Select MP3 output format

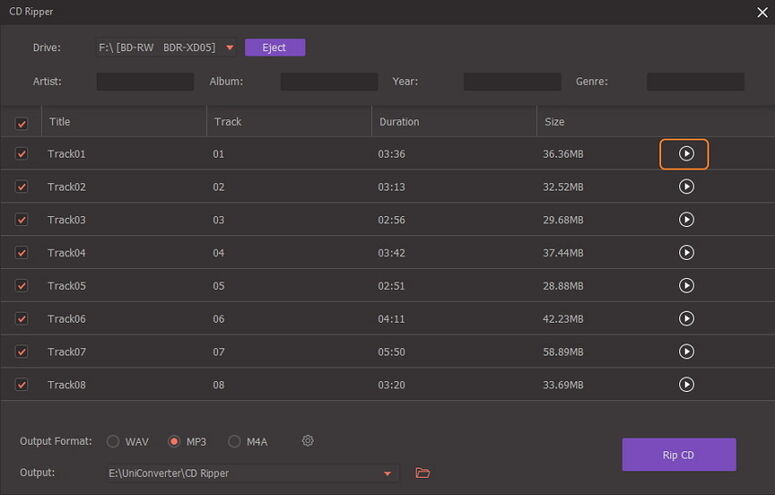(x=174, y=441)
